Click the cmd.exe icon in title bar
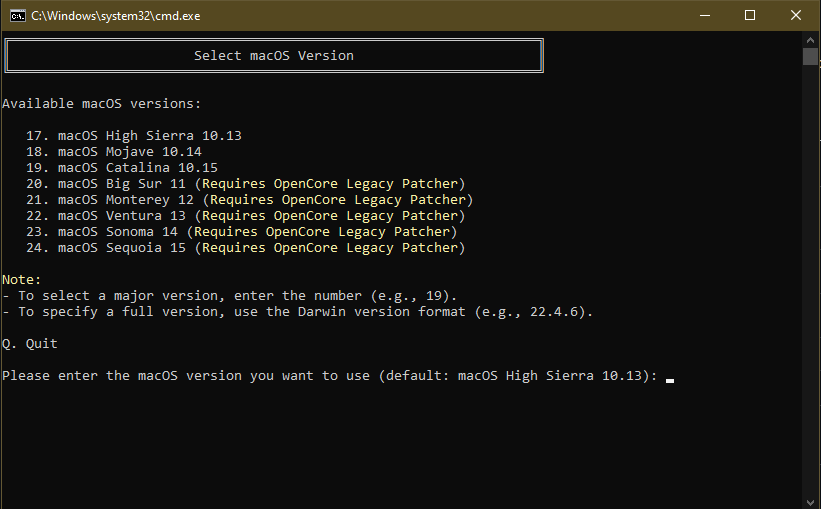This screenshot has width=821, height=509. click(17, 16)
